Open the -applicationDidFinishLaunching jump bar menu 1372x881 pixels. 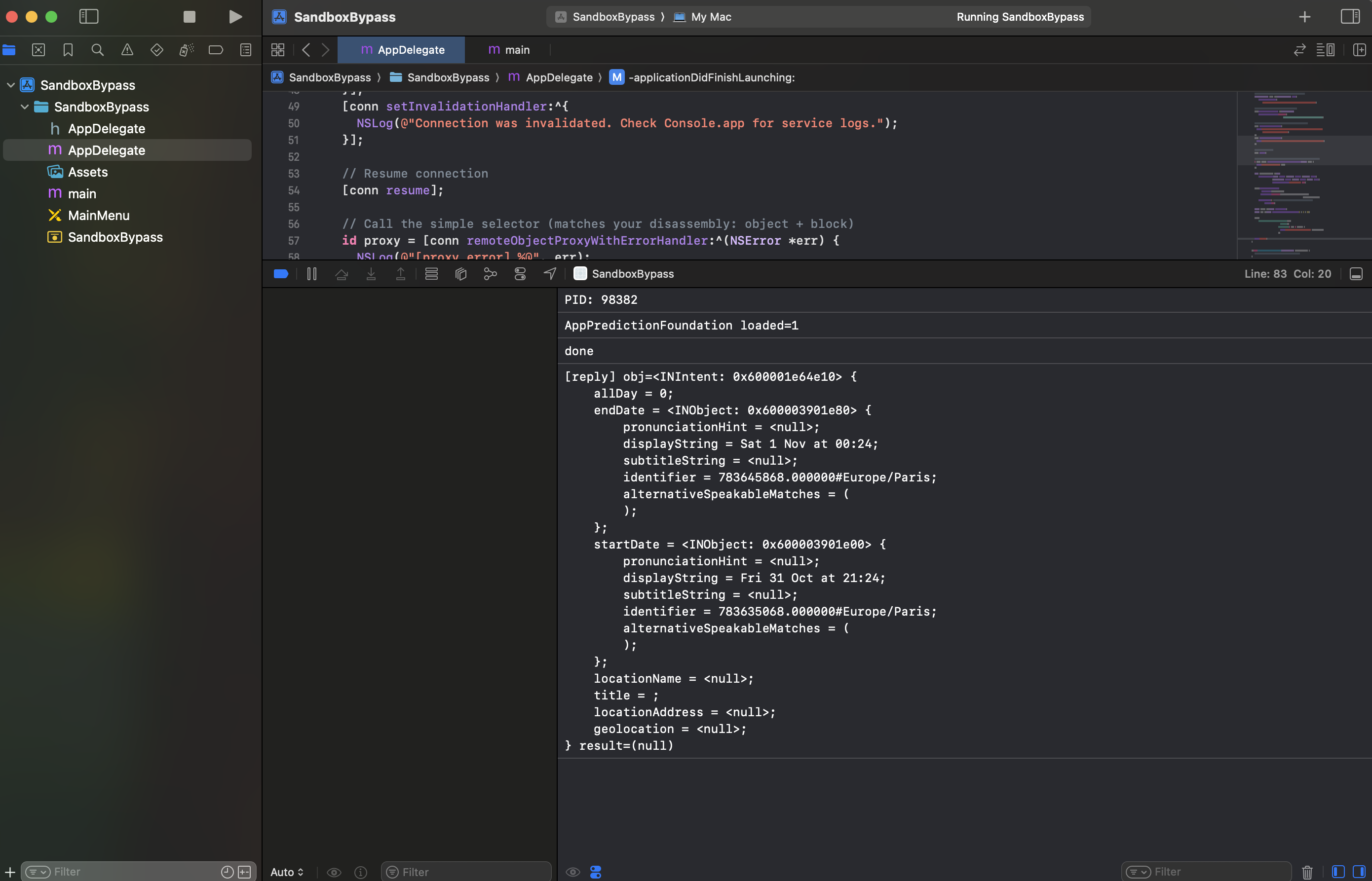click(x=710, y=77)
